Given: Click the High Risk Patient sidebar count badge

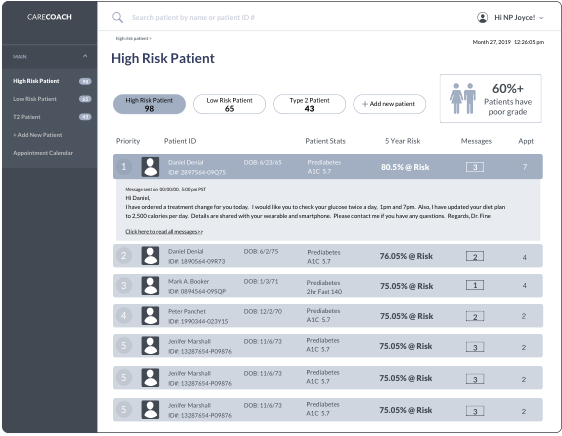Looking at the screenshot, I should point(85,81).
